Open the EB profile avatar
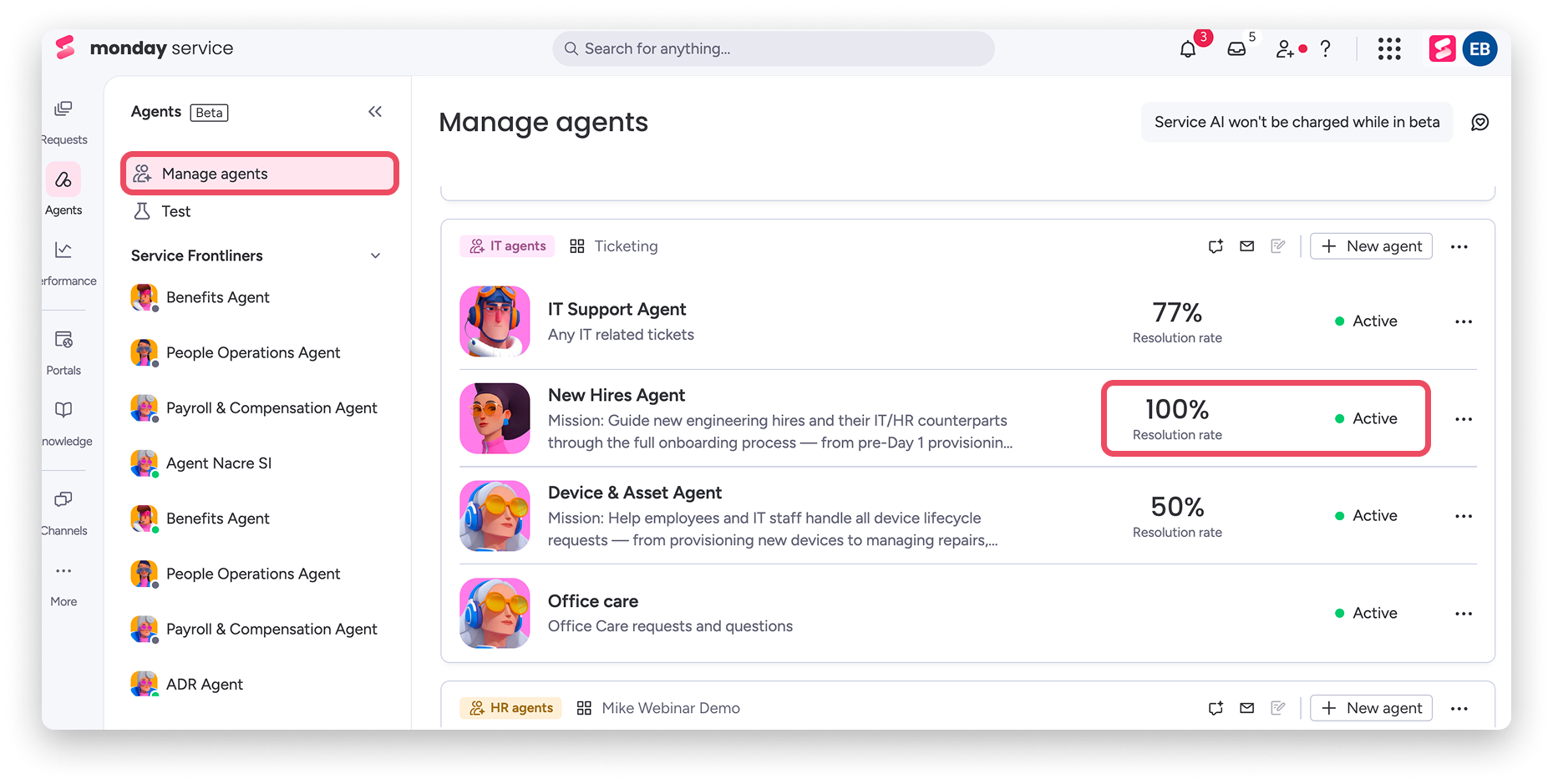 (1479, 49)
